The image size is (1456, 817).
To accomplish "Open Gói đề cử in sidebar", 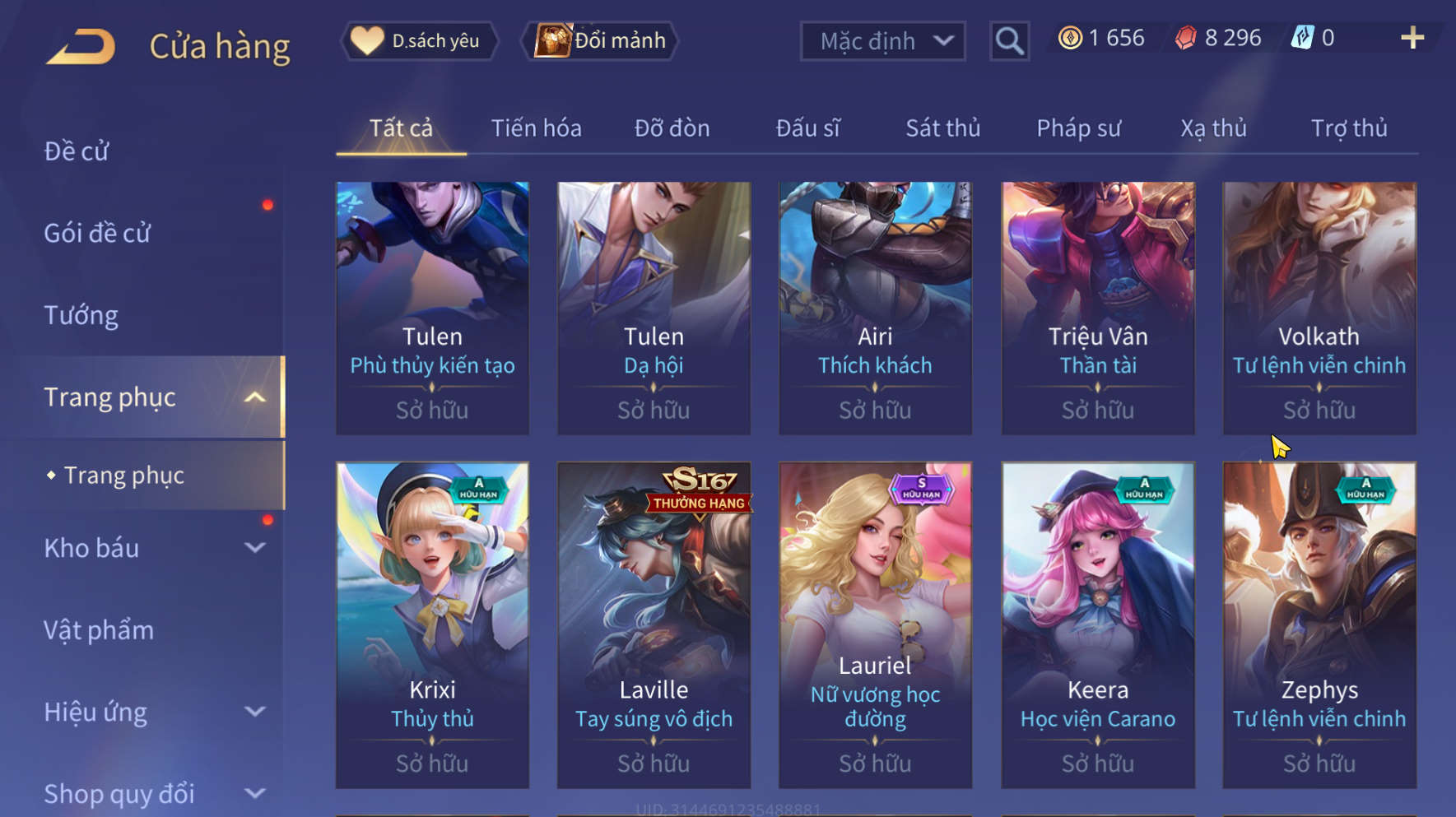I will 97,234.
